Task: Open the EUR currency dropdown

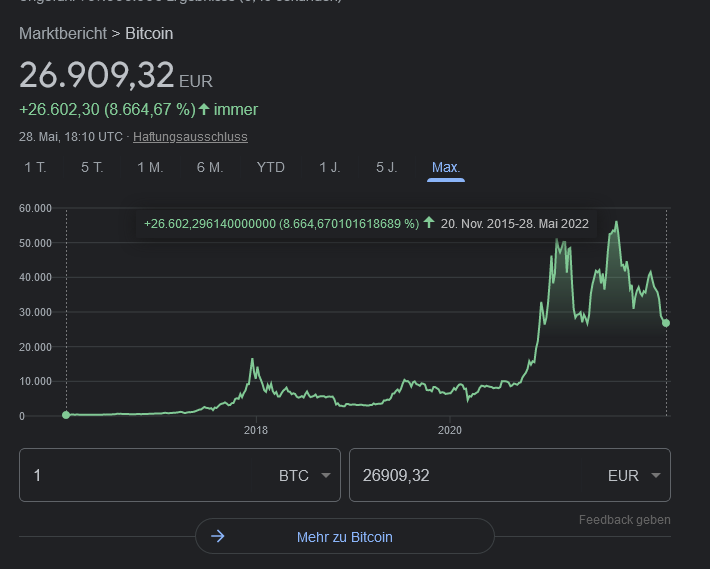Action: pos(635,476)
